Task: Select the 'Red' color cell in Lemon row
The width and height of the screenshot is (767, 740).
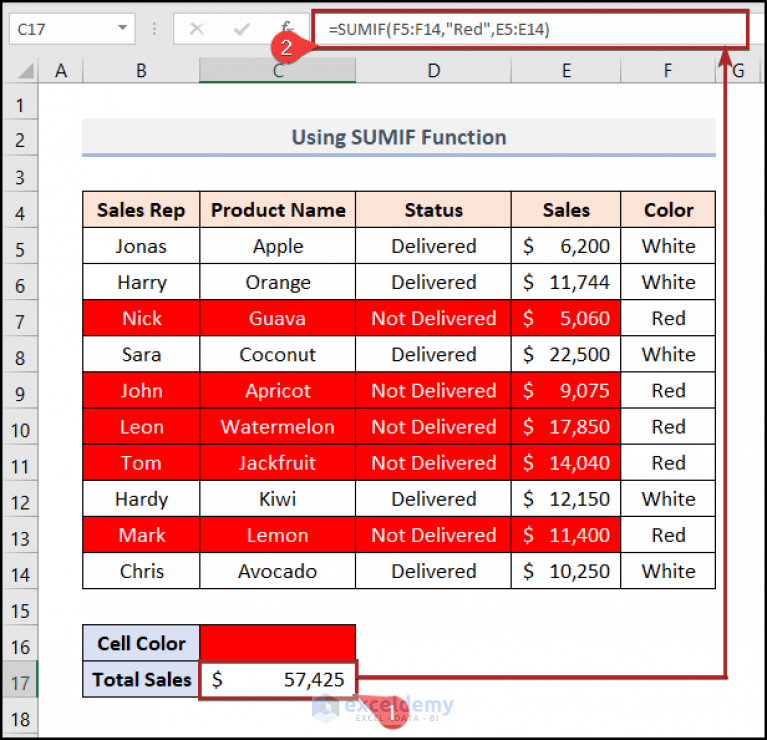Action: pos(668,536)
